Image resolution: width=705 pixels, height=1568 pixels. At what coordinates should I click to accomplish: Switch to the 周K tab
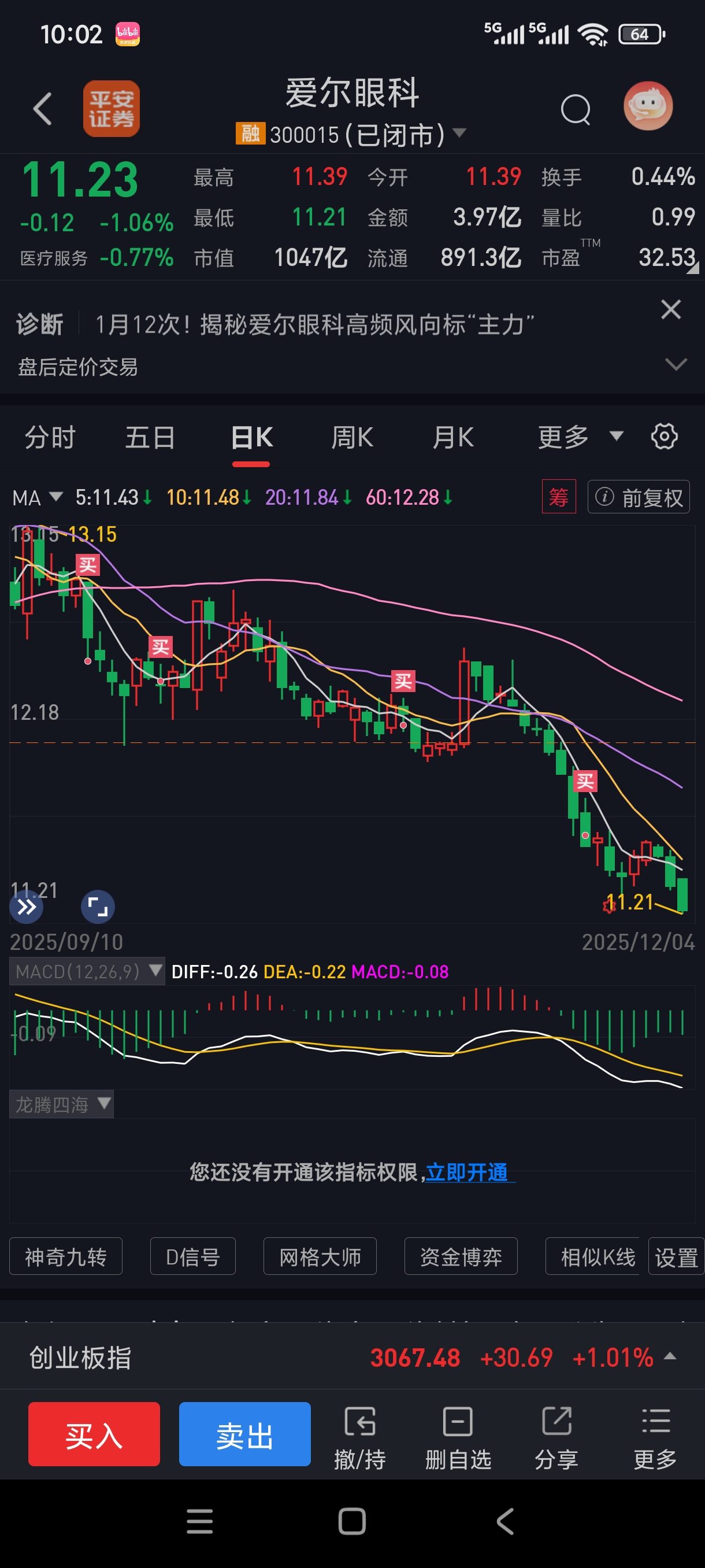(351, 438)
